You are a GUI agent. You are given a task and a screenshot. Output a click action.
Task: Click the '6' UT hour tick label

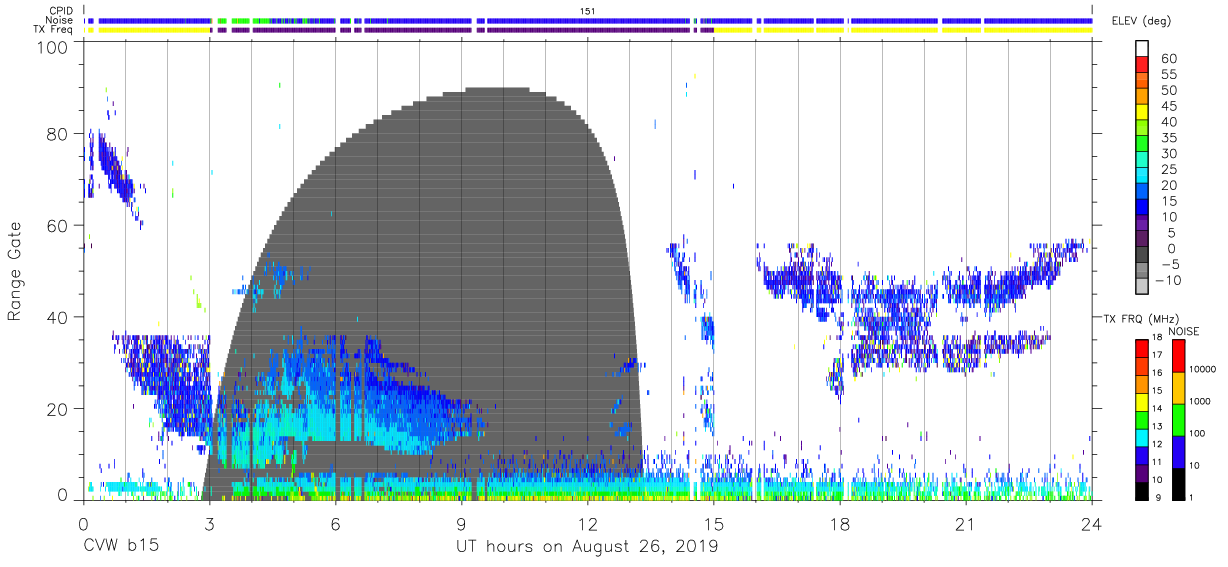coord(335,523)
